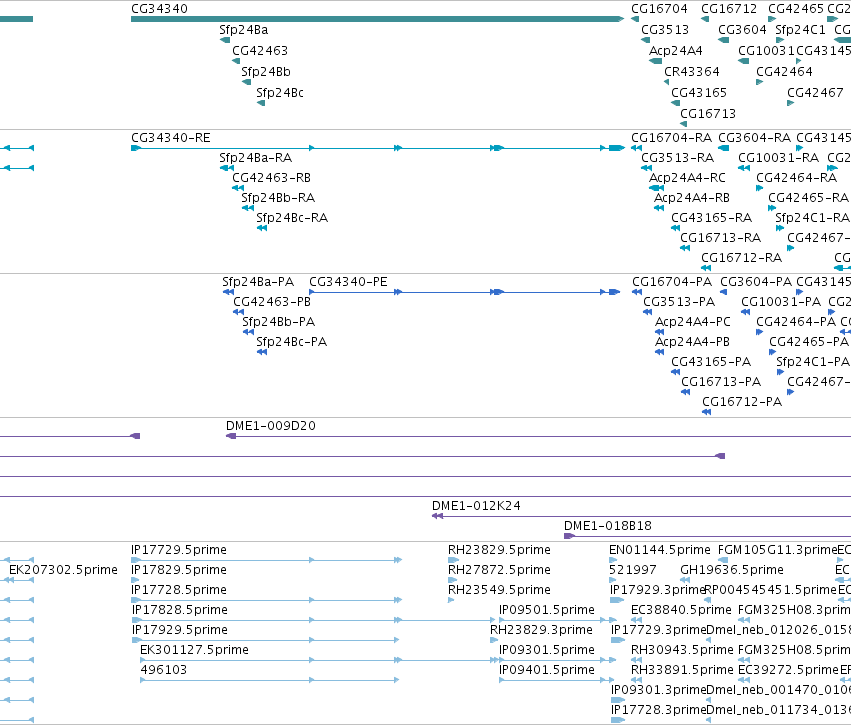Select the Sfp24Bb gene label
The width and height of the screenshot is (851, 725).
point(265,72)
